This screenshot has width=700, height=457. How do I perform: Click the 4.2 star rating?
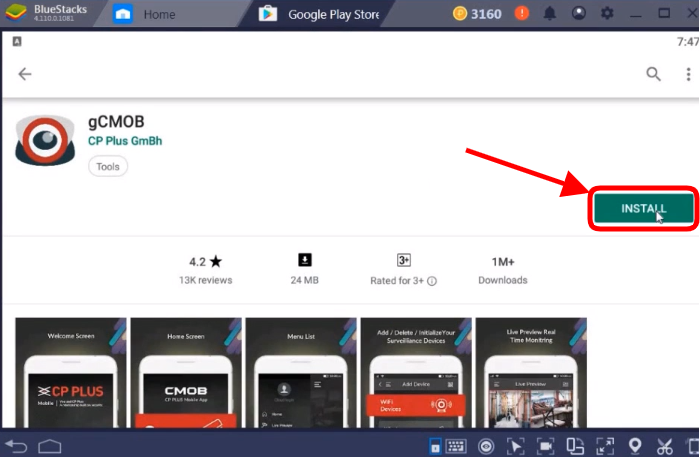[205, 262]
